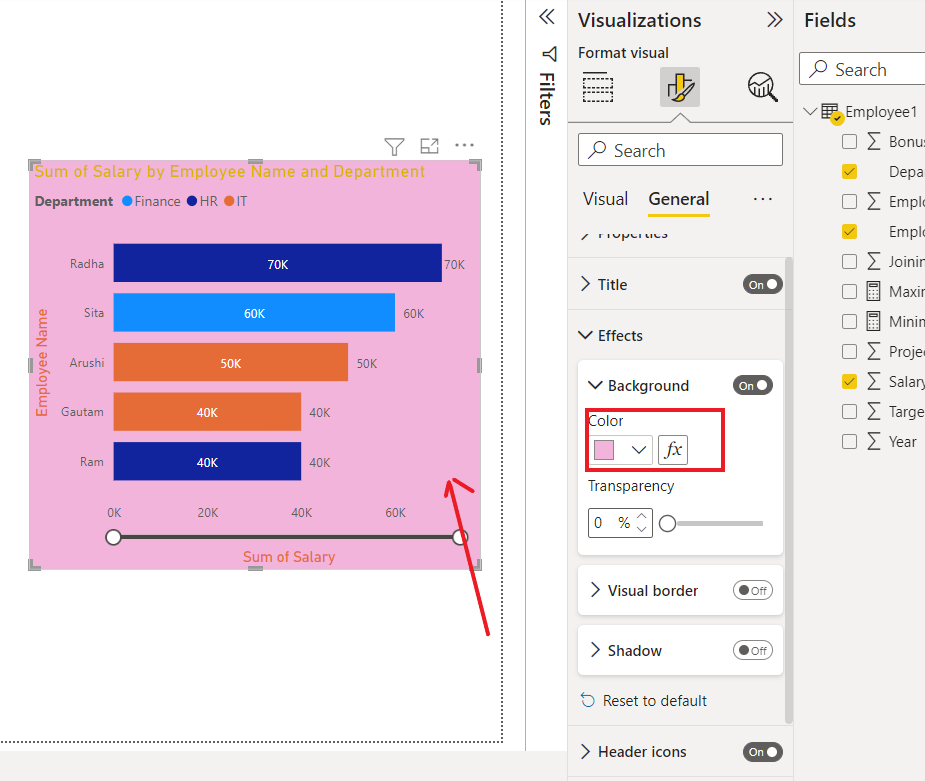Screen dimensions: 925x781
Task: Click the format pane vertical scrollbar
Action: point(789,490)
